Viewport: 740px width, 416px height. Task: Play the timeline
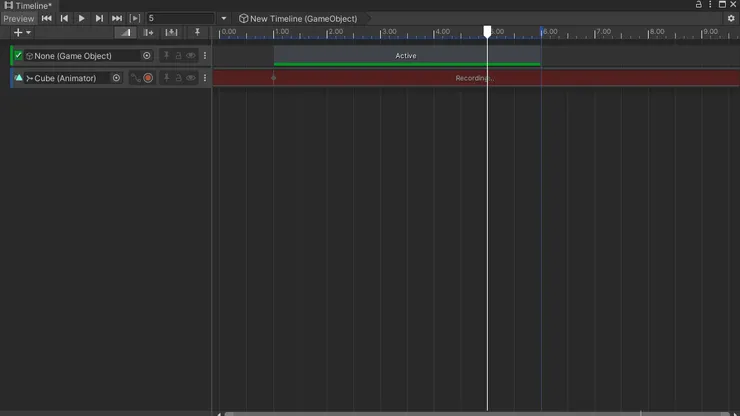click(x=81, y=18)
